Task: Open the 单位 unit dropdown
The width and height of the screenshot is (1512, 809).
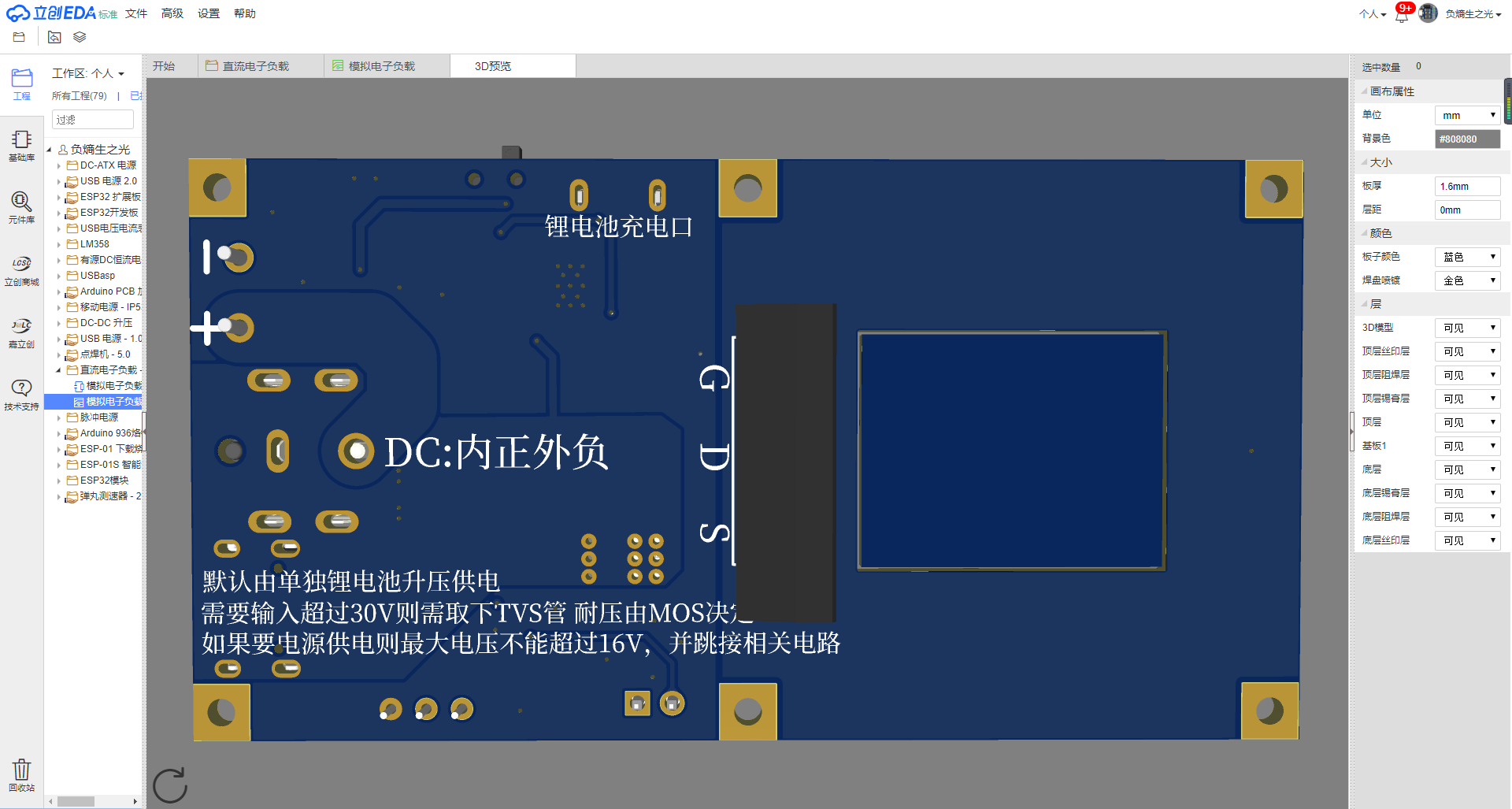Action: pyautogui.click(x=1467, y=115)
